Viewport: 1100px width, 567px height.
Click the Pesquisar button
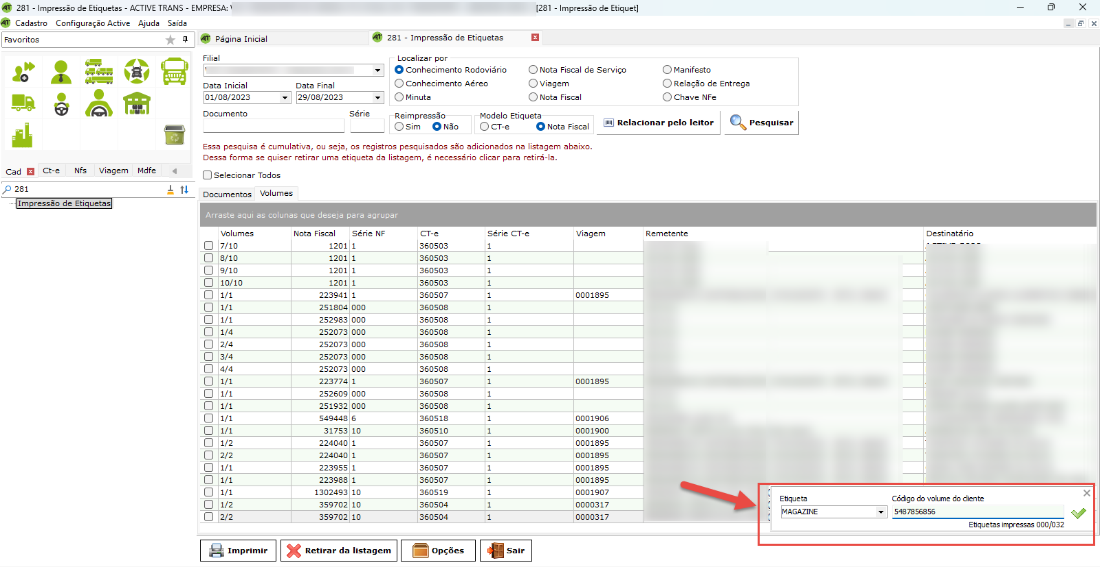[x=762, y=122]
